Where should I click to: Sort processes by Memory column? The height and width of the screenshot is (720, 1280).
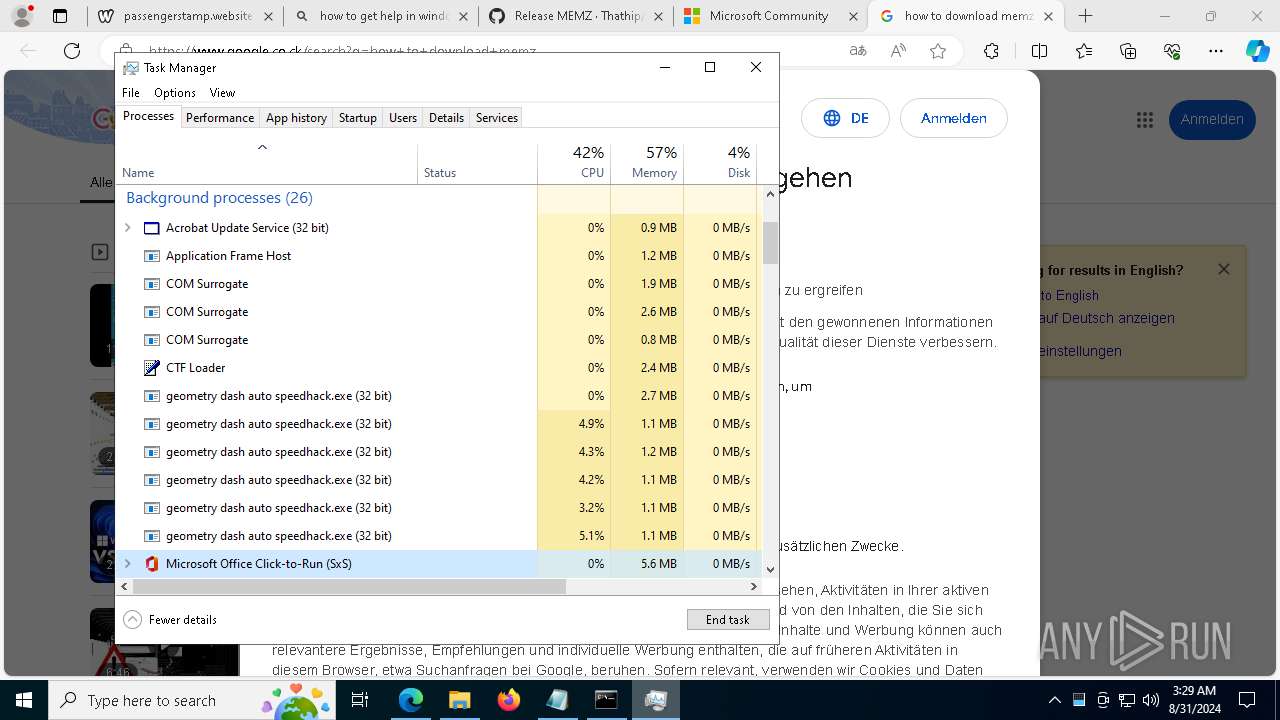point(647,163)
